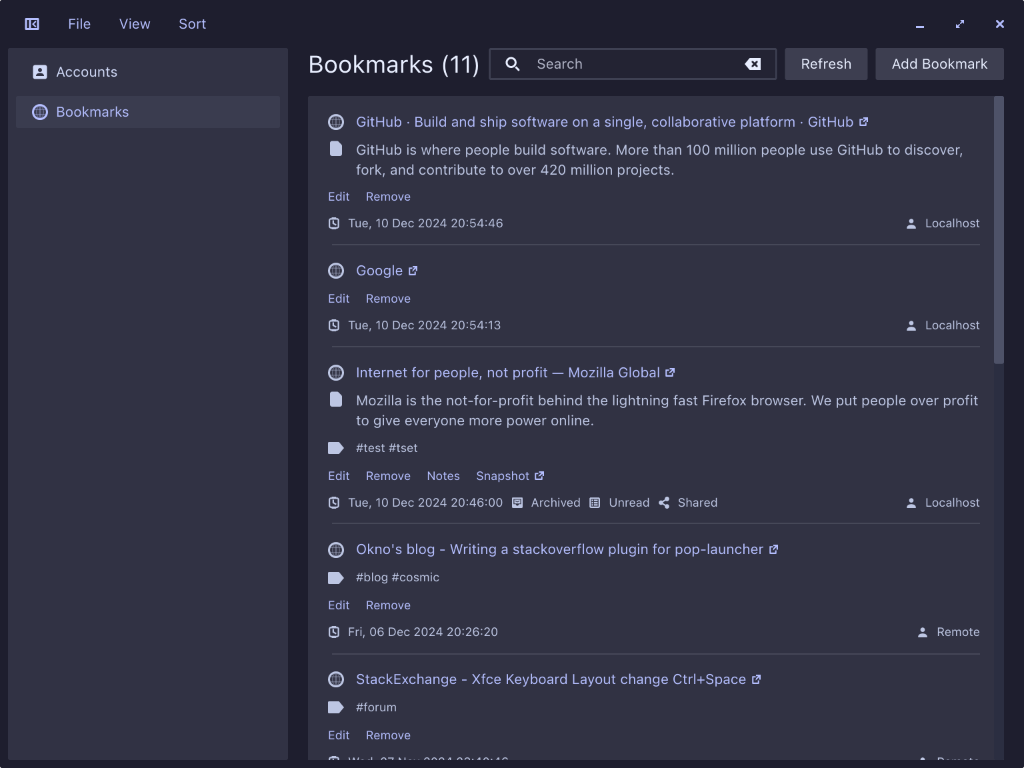Click the Shared status icon
This screenshot has width=1024, height=768.
[x=664, y=503]
